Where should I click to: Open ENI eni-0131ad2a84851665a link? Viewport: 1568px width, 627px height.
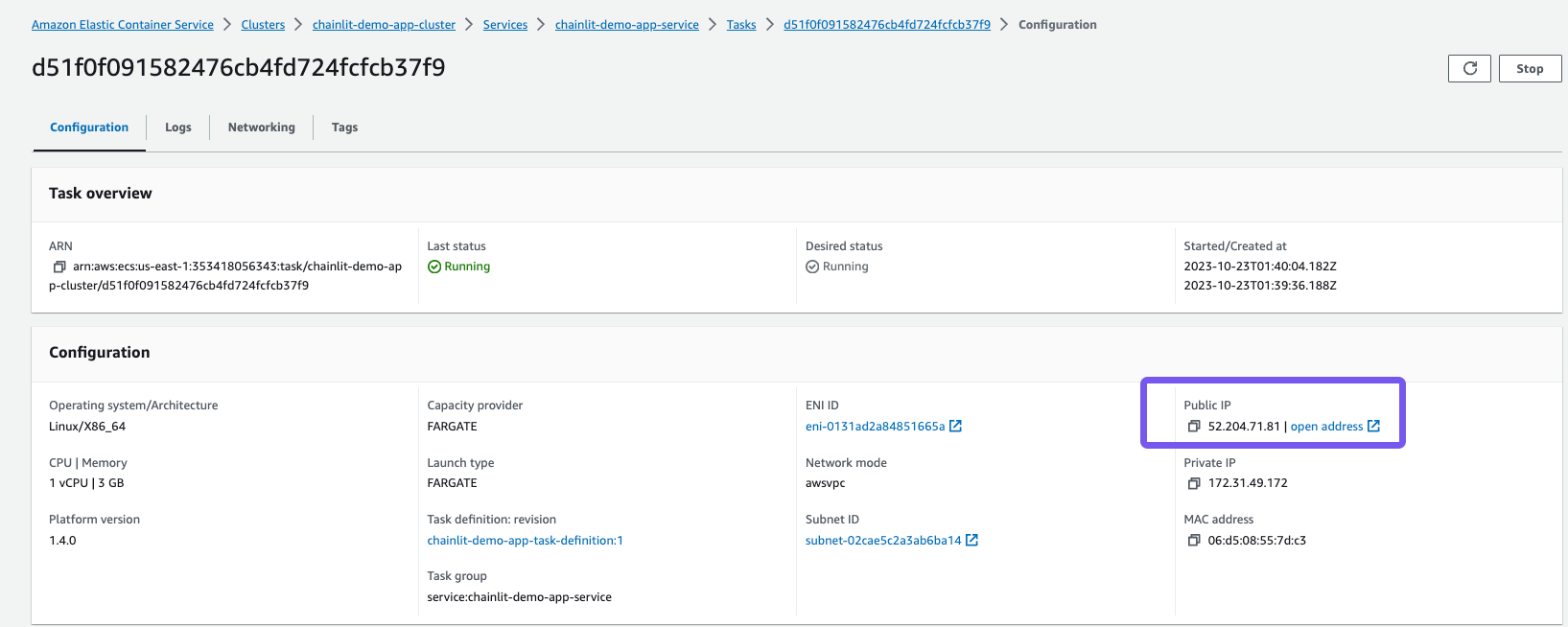[875, 427]
